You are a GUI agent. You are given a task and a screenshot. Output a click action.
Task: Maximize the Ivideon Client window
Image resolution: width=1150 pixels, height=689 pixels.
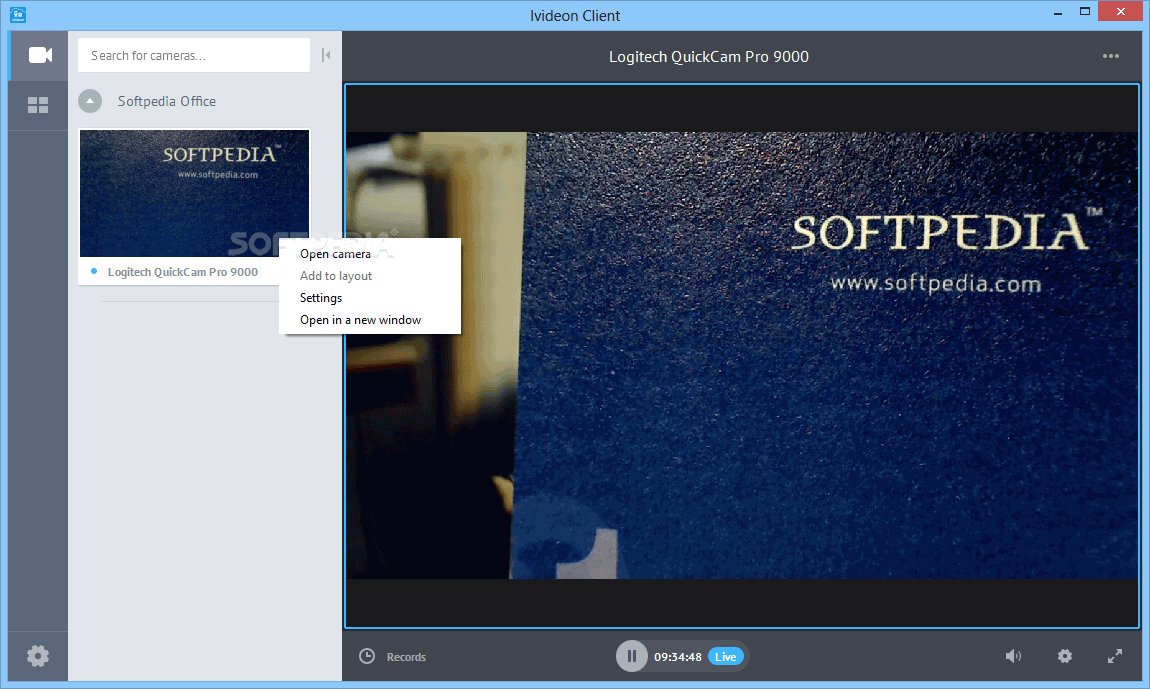1085,12
